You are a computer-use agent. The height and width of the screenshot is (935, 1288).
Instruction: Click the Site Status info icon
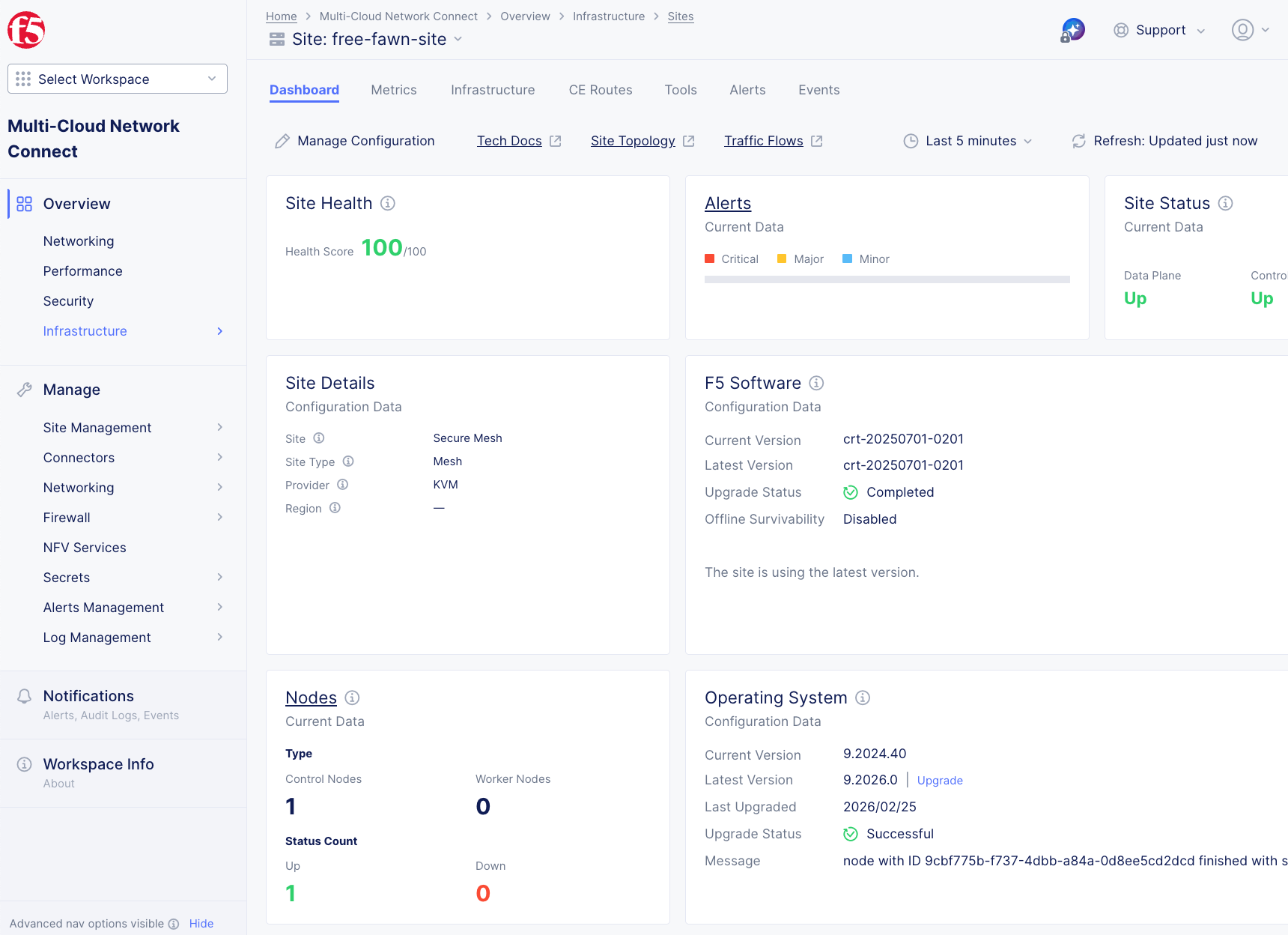1226,203
